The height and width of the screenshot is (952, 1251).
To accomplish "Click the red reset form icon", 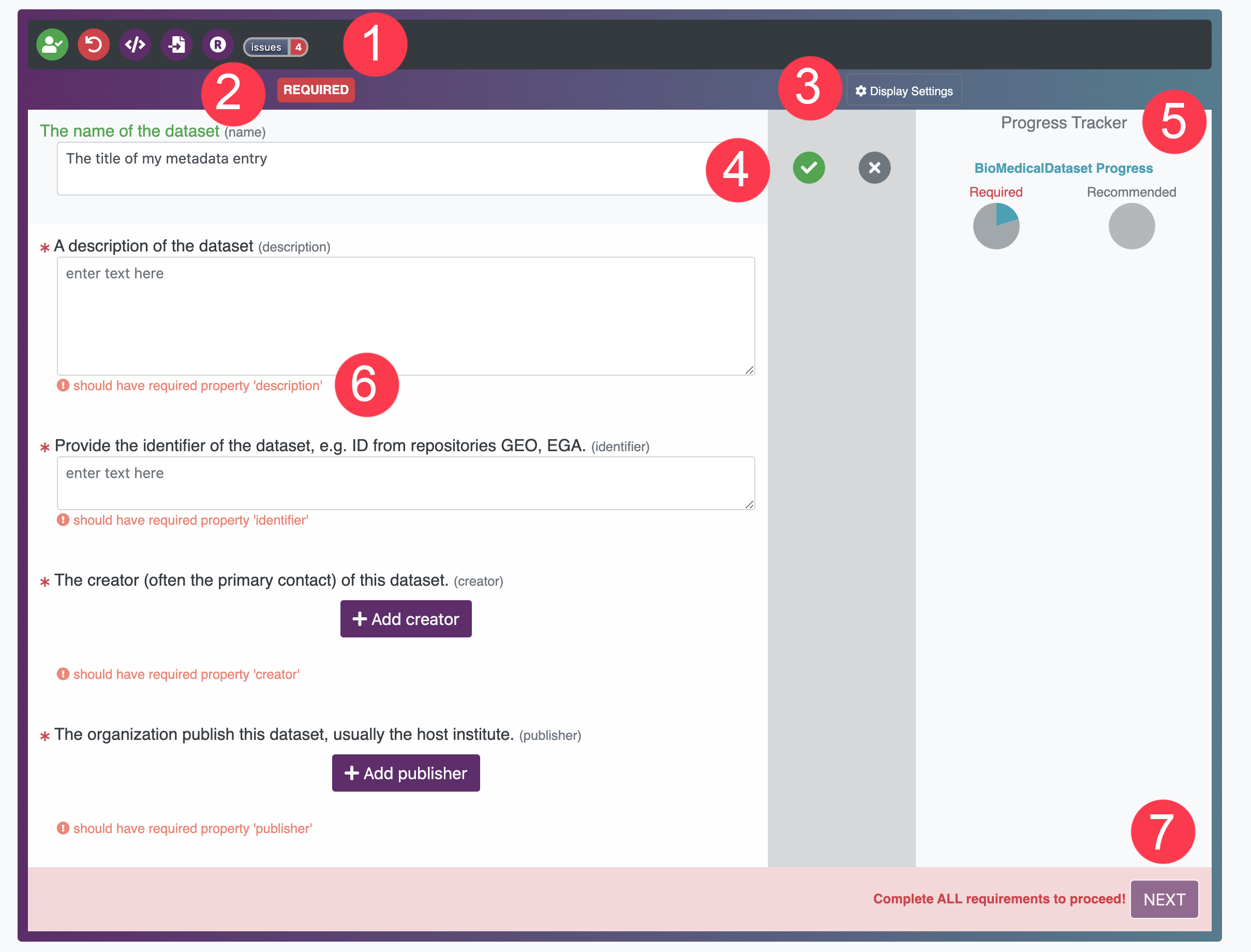I will [94, 45].
